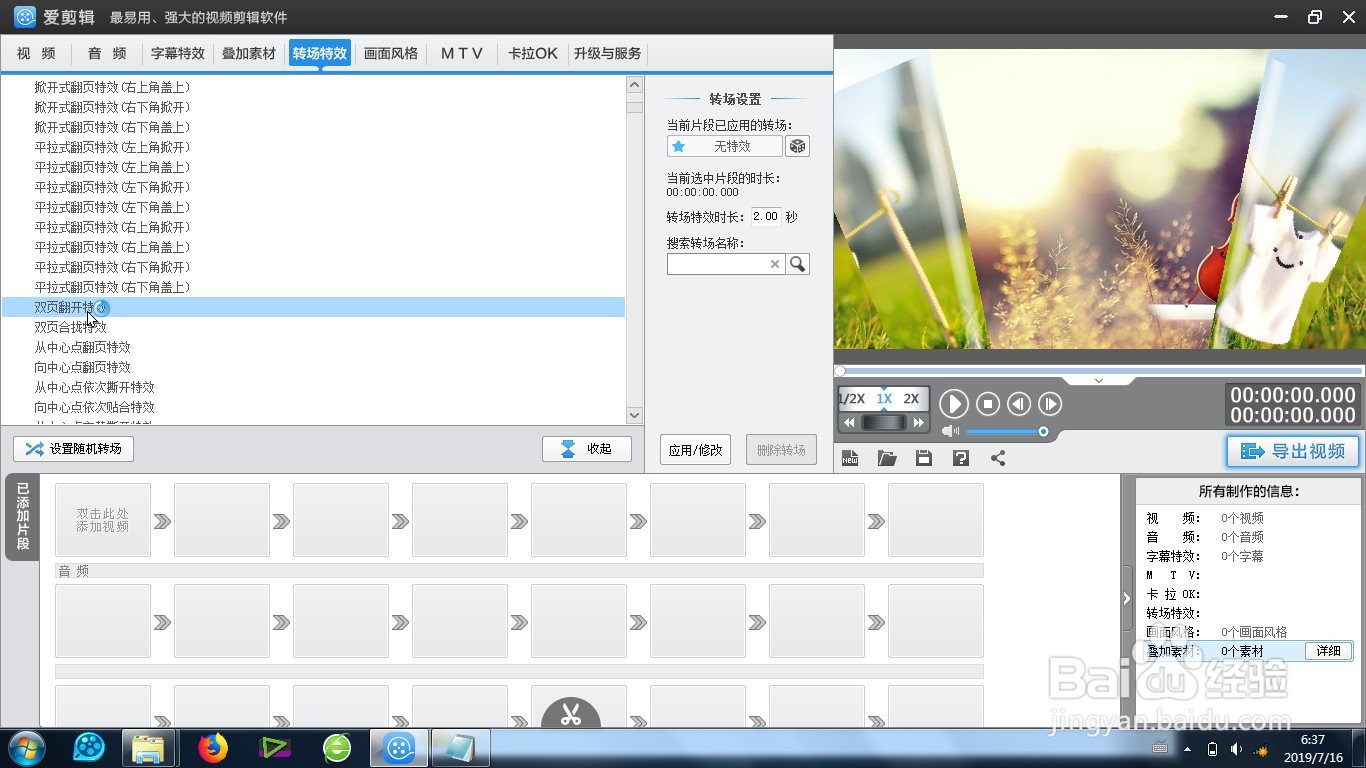Mute audio by clicking the speaker icon
Screen dimensions: 1366x768
coord(950,431)
